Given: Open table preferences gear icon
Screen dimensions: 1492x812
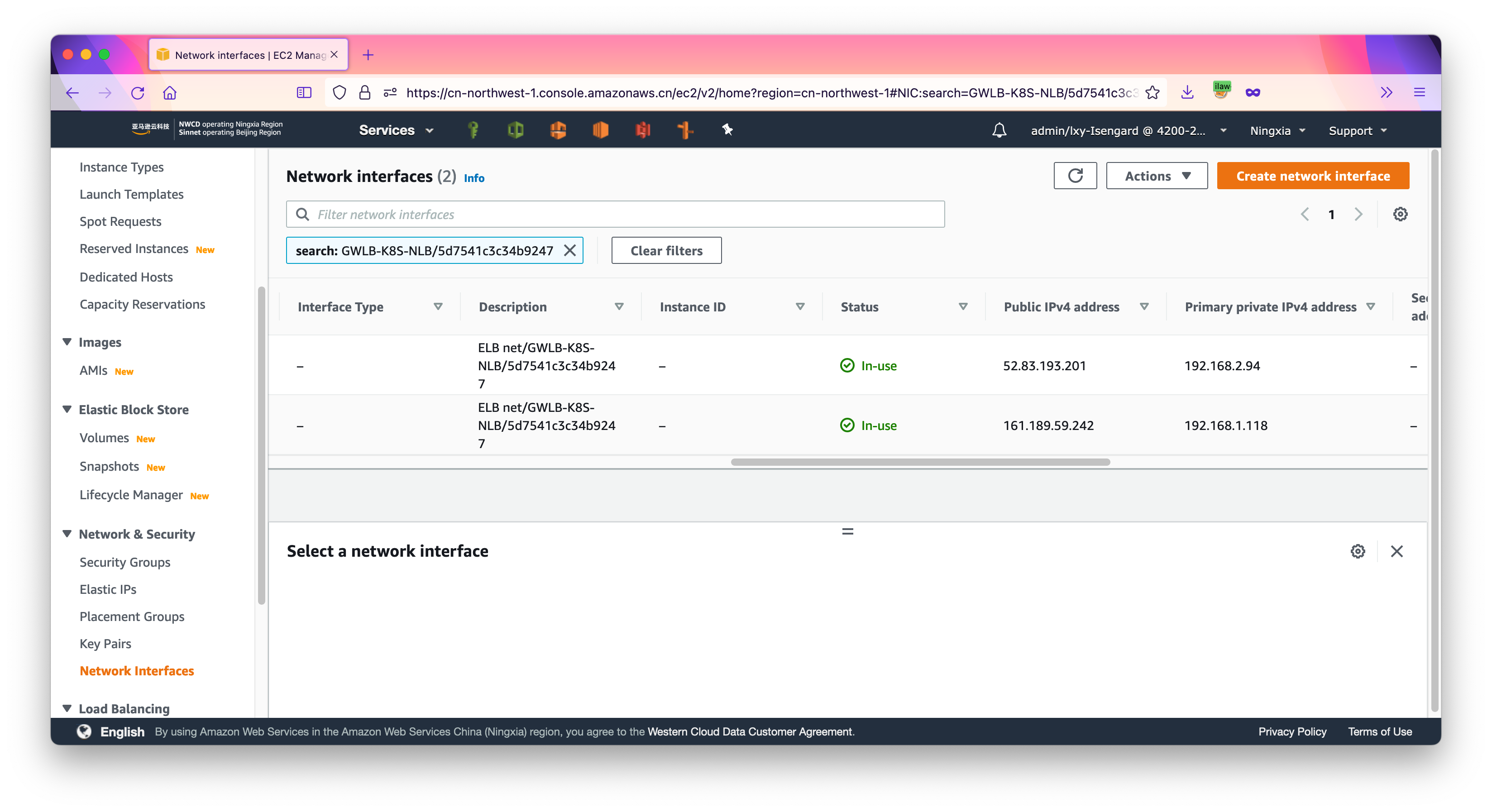Looking at the screenshot, I should 1400,214.
